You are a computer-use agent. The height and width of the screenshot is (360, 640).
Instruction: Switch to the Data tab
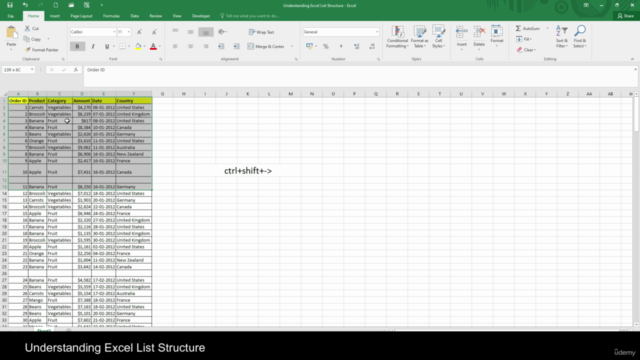click(134, 16)
